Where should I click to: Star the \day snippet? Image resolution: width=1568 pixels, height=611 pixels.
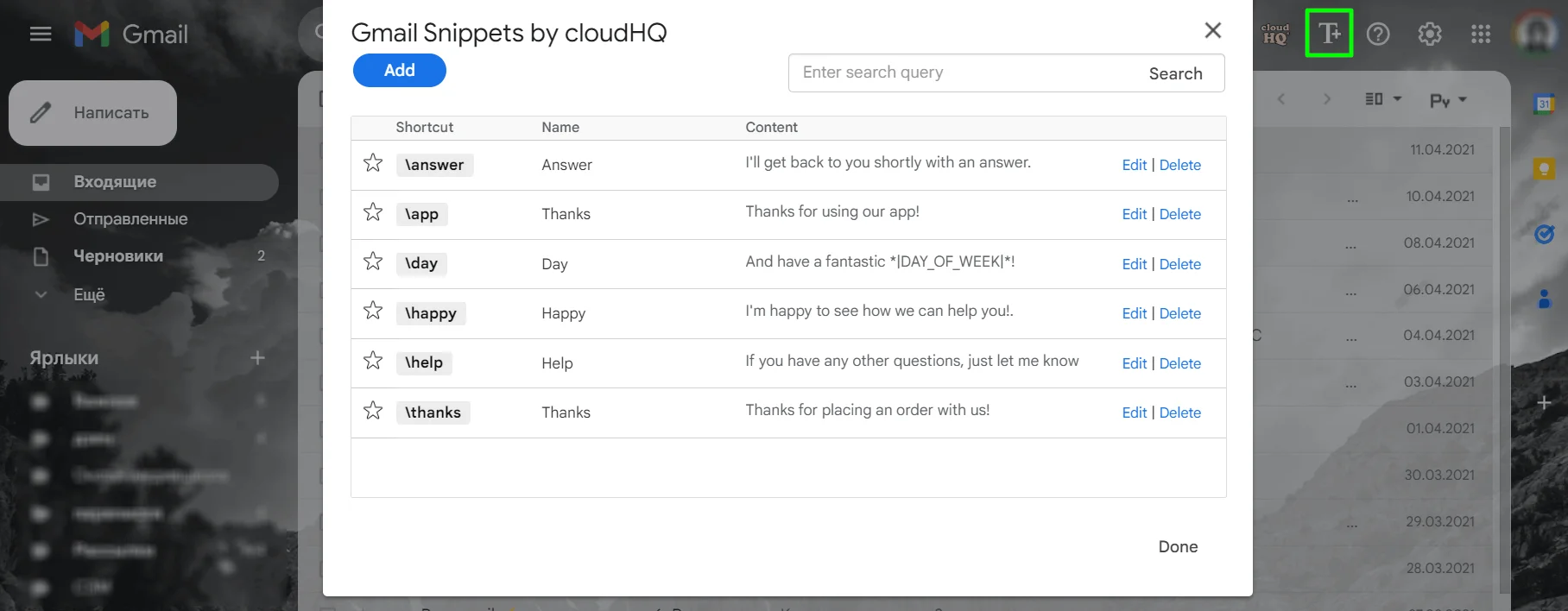pos(373,261)
